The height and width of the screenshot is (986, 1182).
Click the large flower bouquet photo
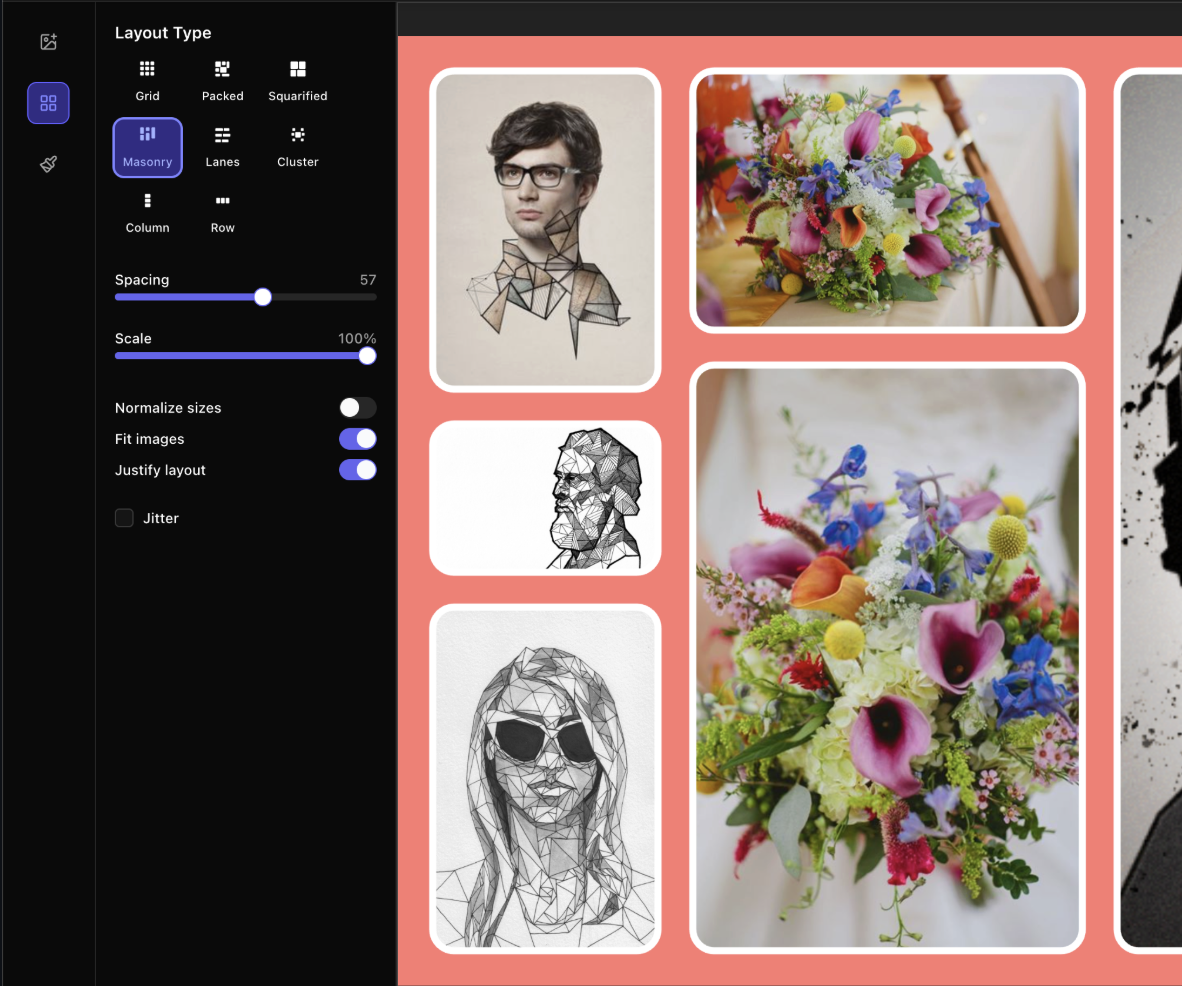[886, 657]
